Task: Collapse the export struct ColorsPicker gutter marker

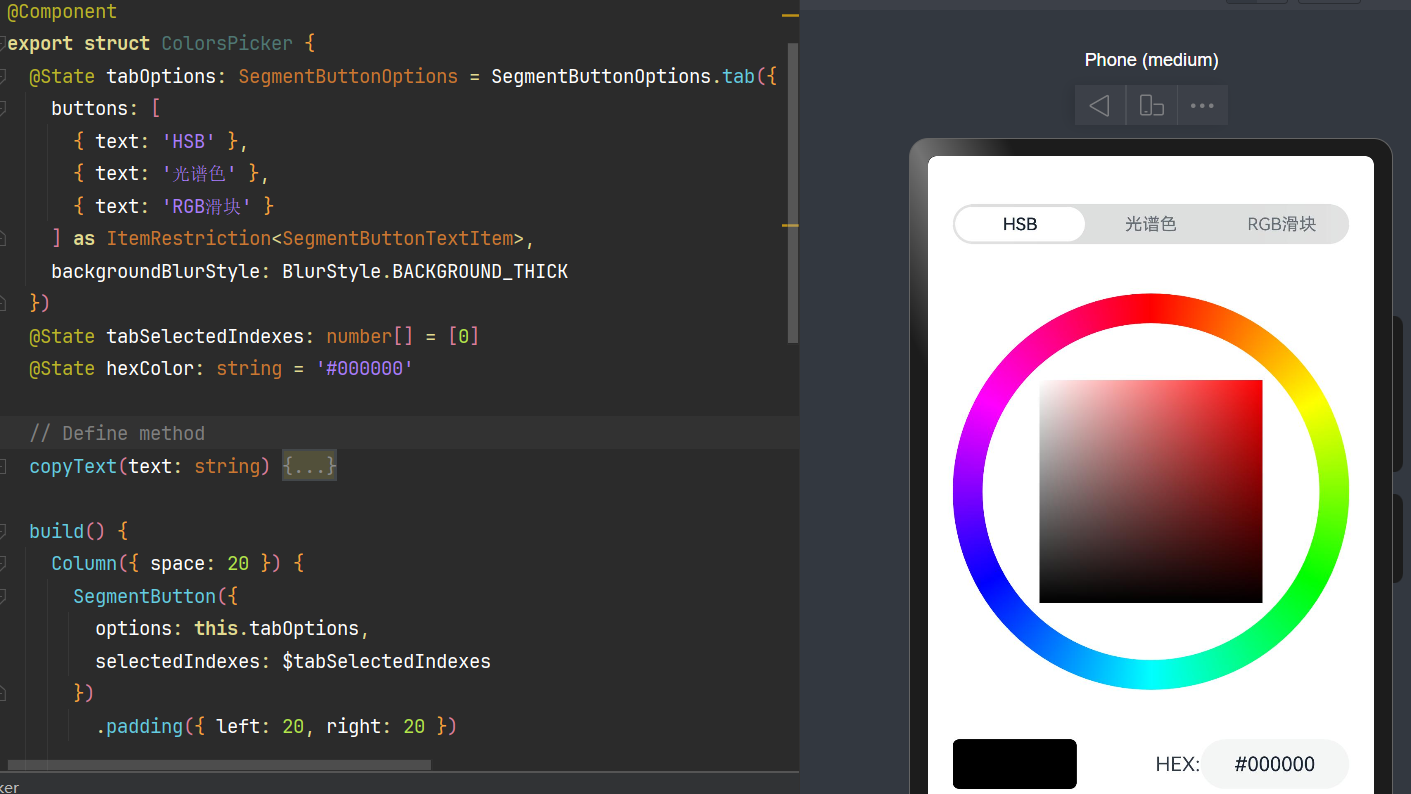Action: point(3,43)
